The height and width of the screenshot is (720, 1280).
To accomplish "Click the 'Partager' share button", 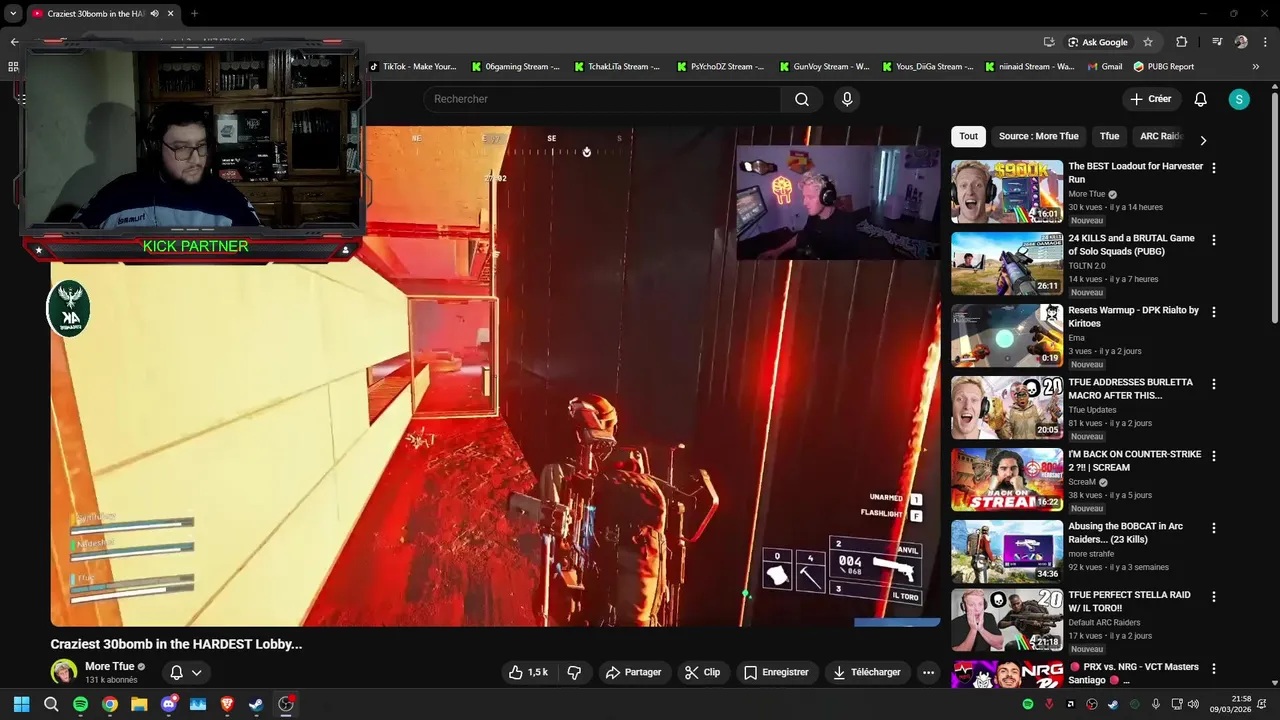I will (x=634, y=672).
